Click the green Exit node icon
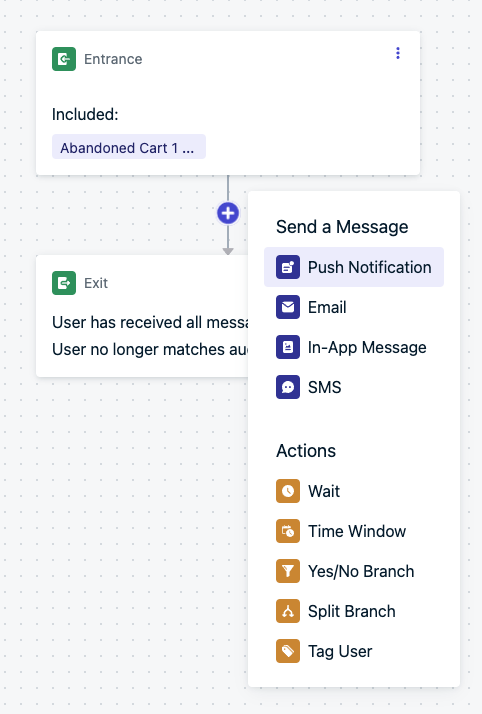482x714 pixels. coord(64,283)
